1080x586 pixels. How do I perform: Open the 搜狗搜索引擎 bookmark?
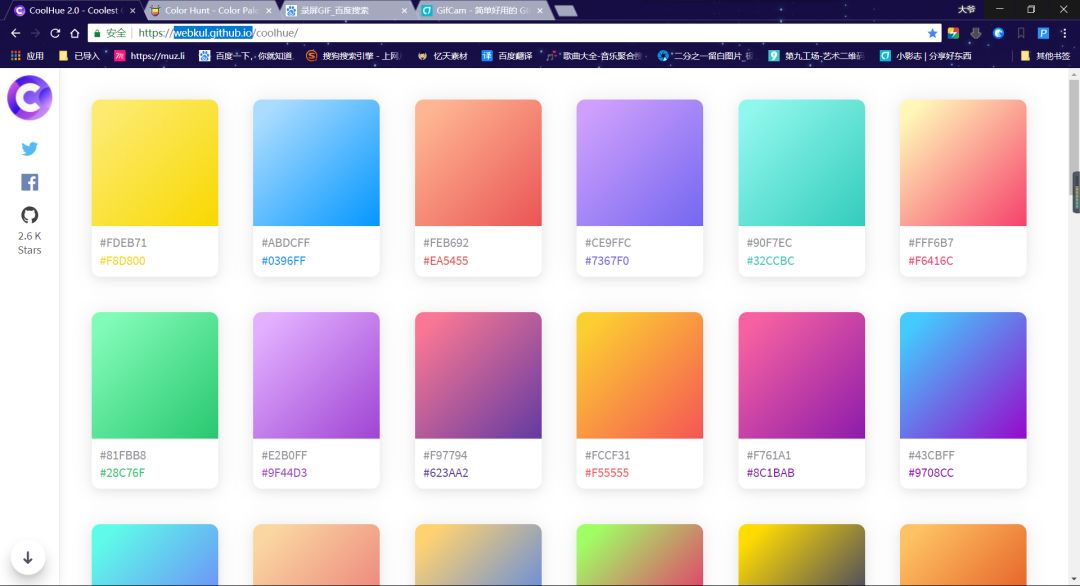(x=353, y=56)
